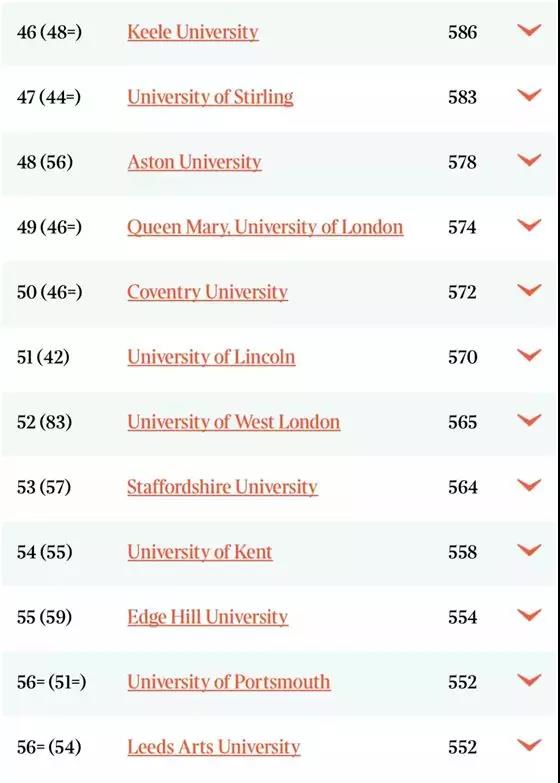Expand the University of Lincoln chevron

pyautogui.click(x=529, y=355)
